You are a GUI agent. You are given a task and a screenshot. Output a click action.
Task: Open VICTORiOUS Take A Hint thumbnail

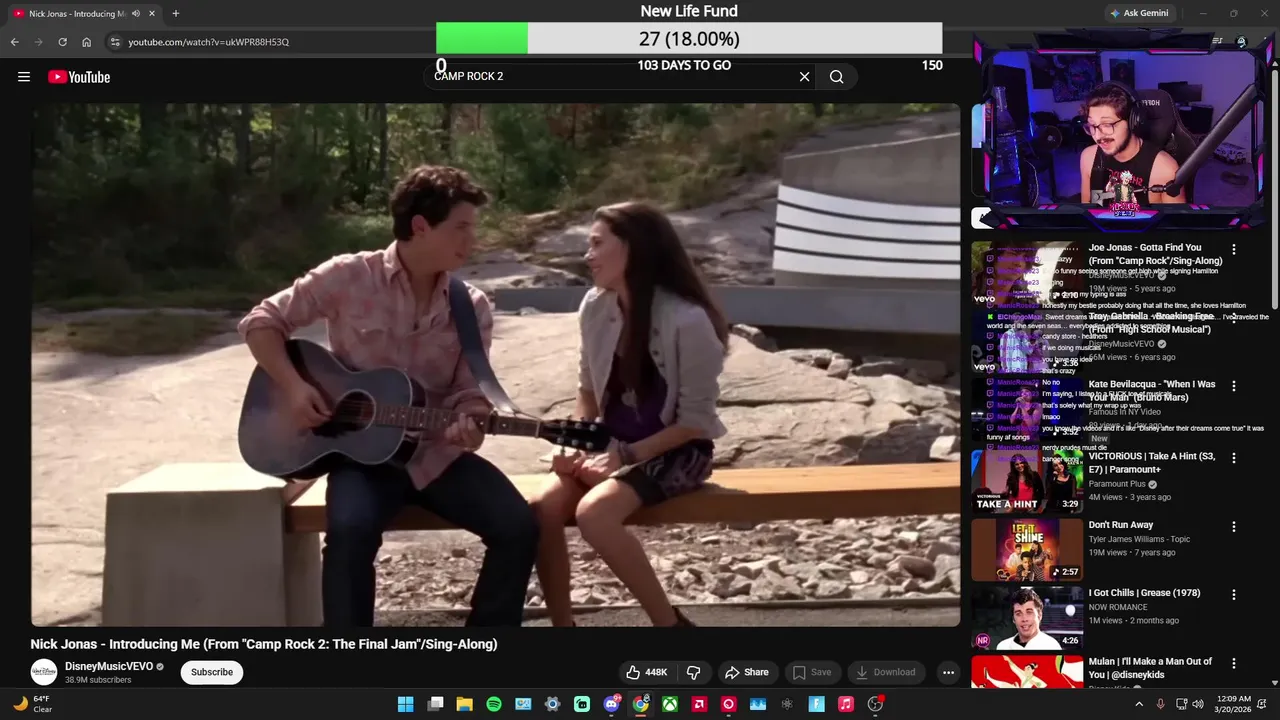point(1027,481)
